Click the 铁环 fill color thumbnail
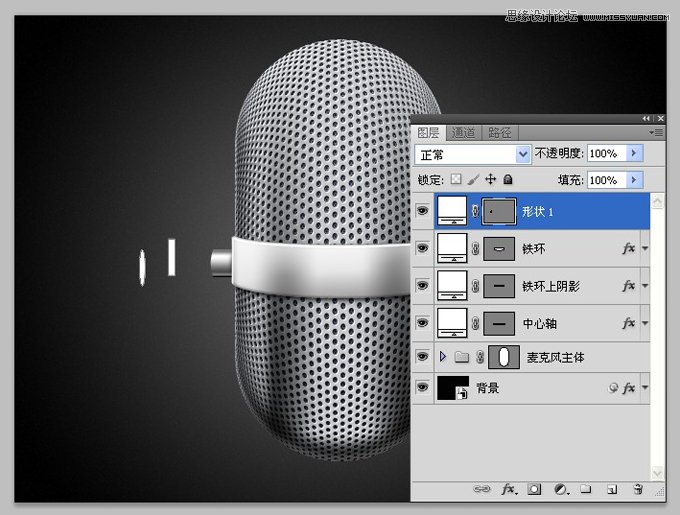The image size is (680, 515). point(452,248)
